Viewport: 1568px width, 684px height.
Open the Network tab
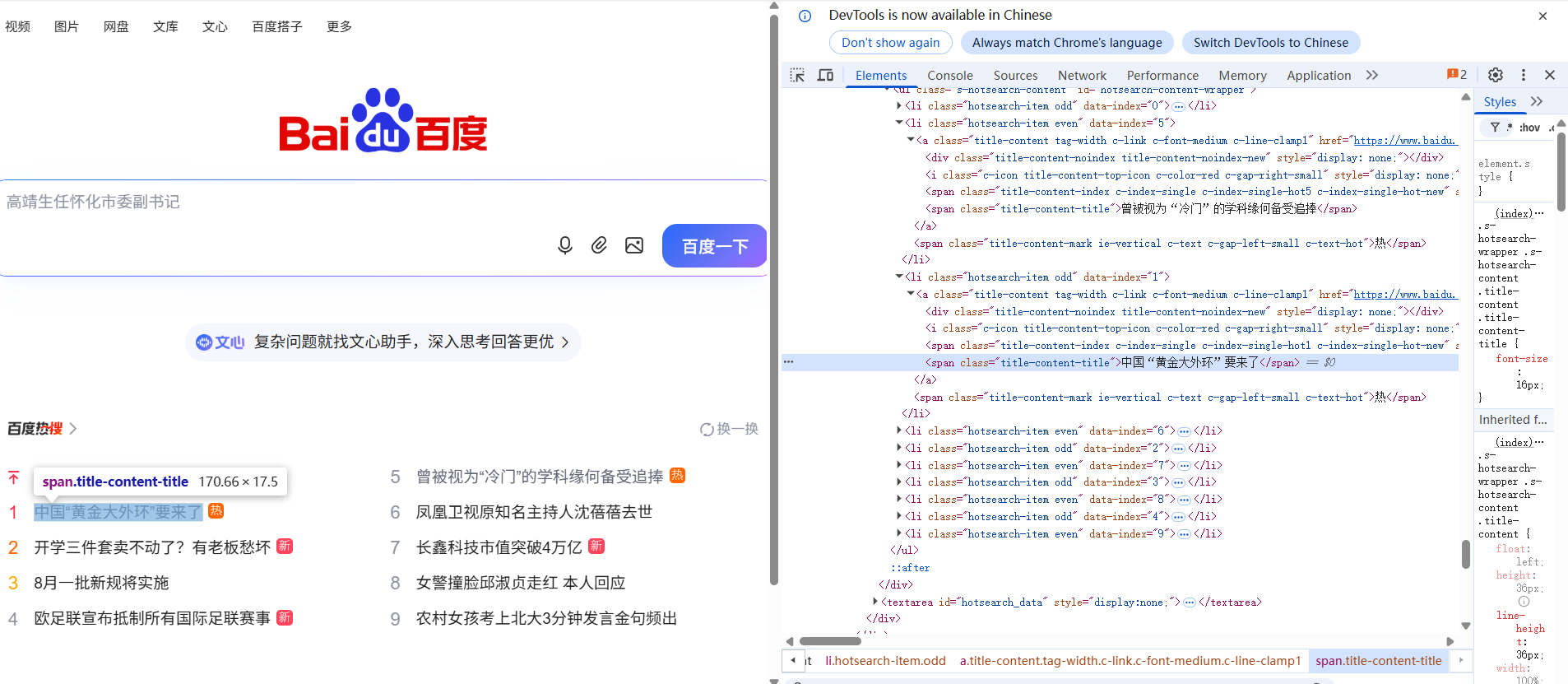coord(1082,75)
